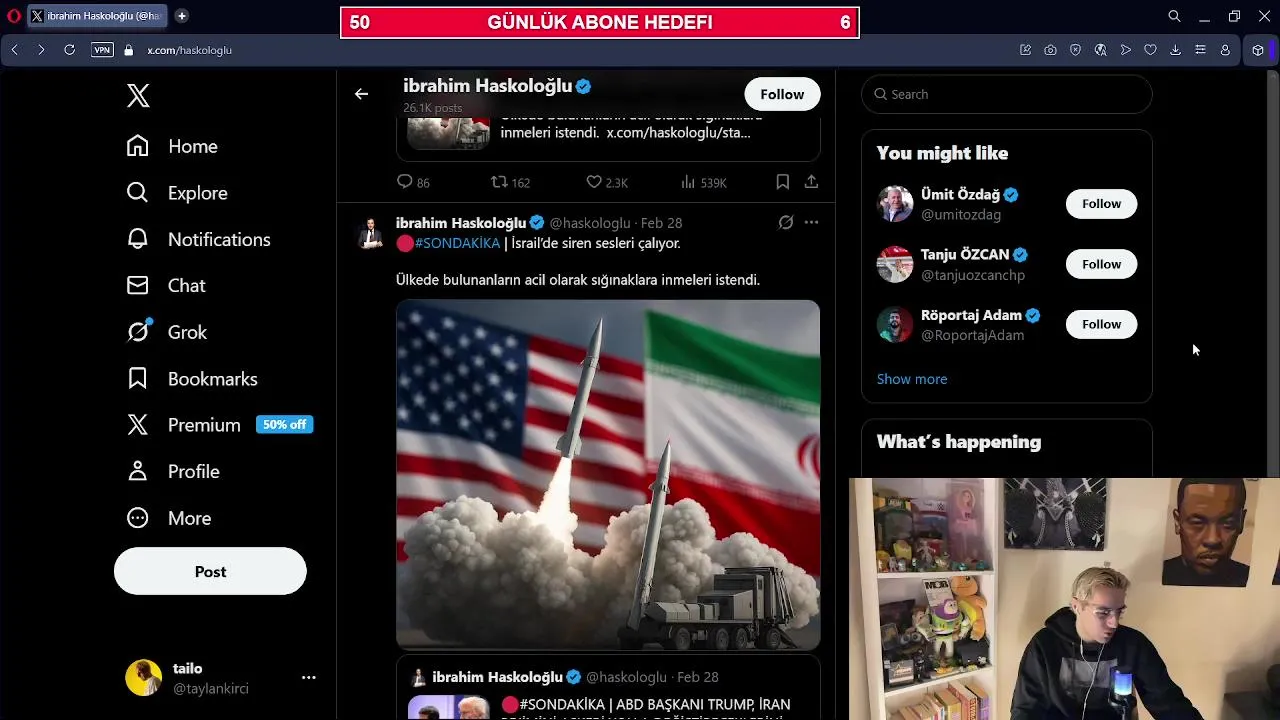The height and width of the screenshot is (720, 1280).
Task: Click the X logo in sidebar
Action: tap(138, 95)
